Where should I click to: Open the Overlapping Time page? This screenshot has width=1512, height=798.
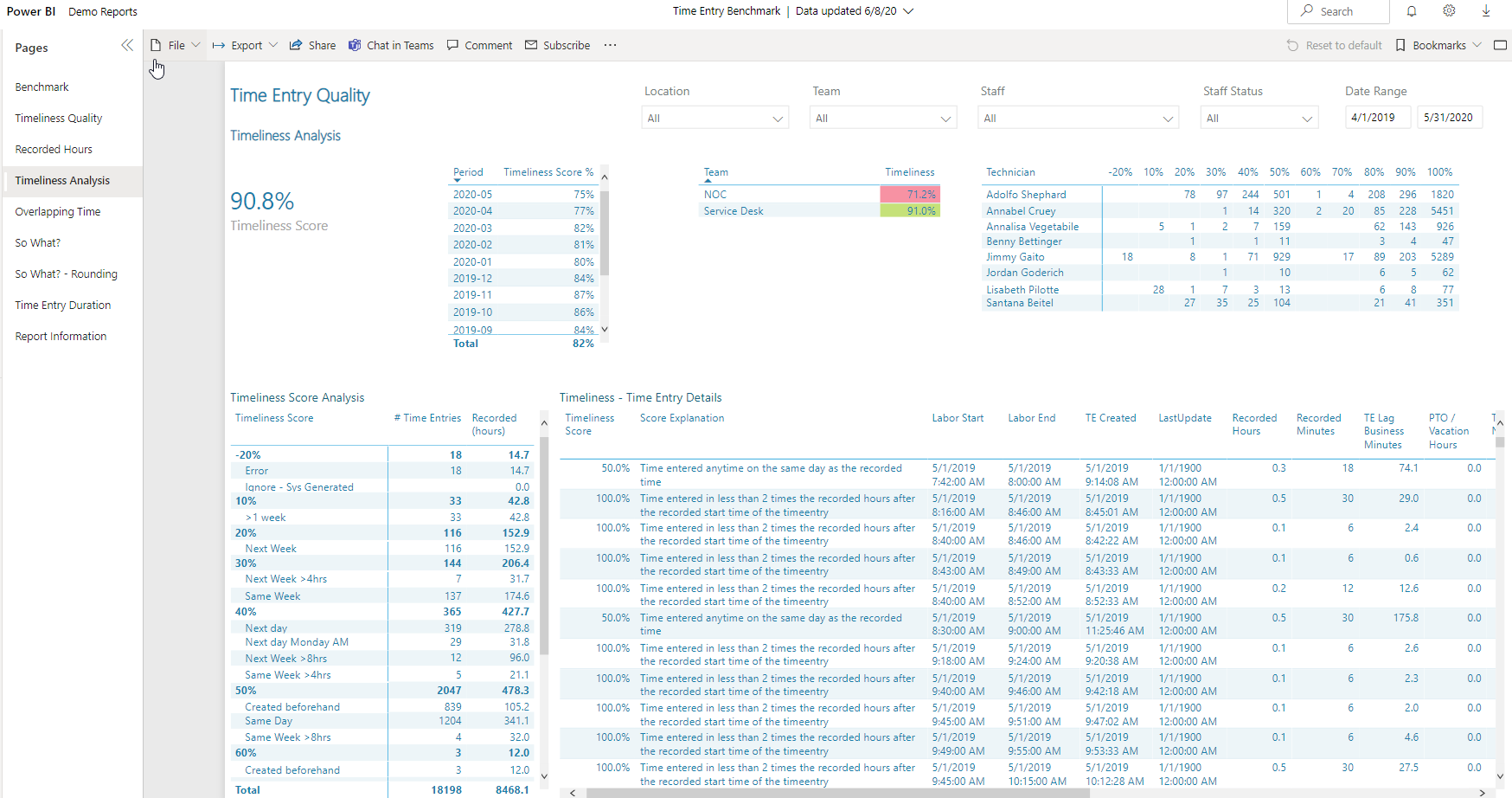pyautogui.click(x=73, y=211)
